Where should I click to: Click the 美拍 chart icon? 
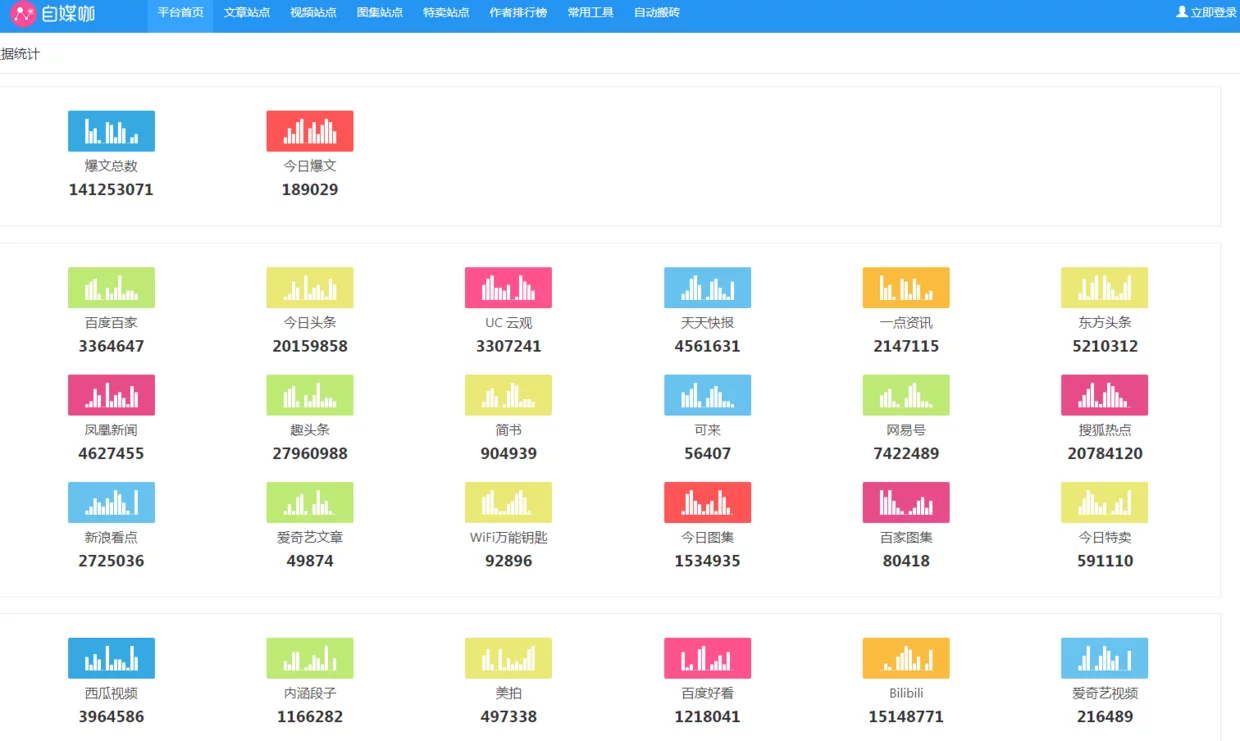(508, 658)
